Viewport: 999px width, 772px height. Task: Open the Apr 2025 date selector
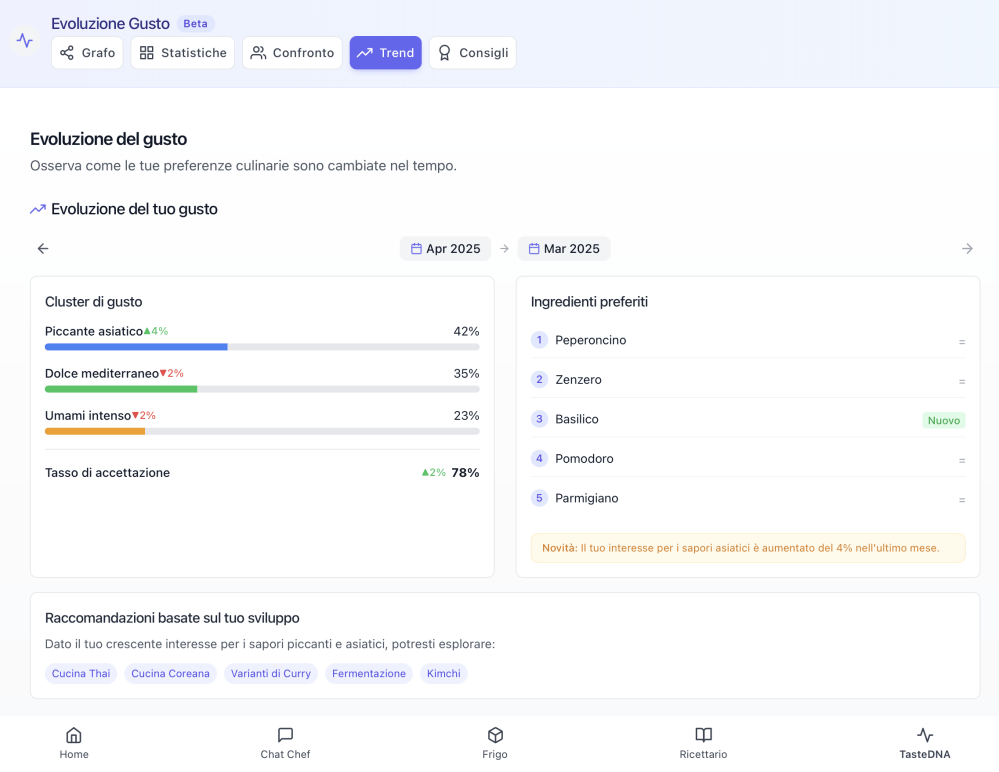[x=445, y=248]
